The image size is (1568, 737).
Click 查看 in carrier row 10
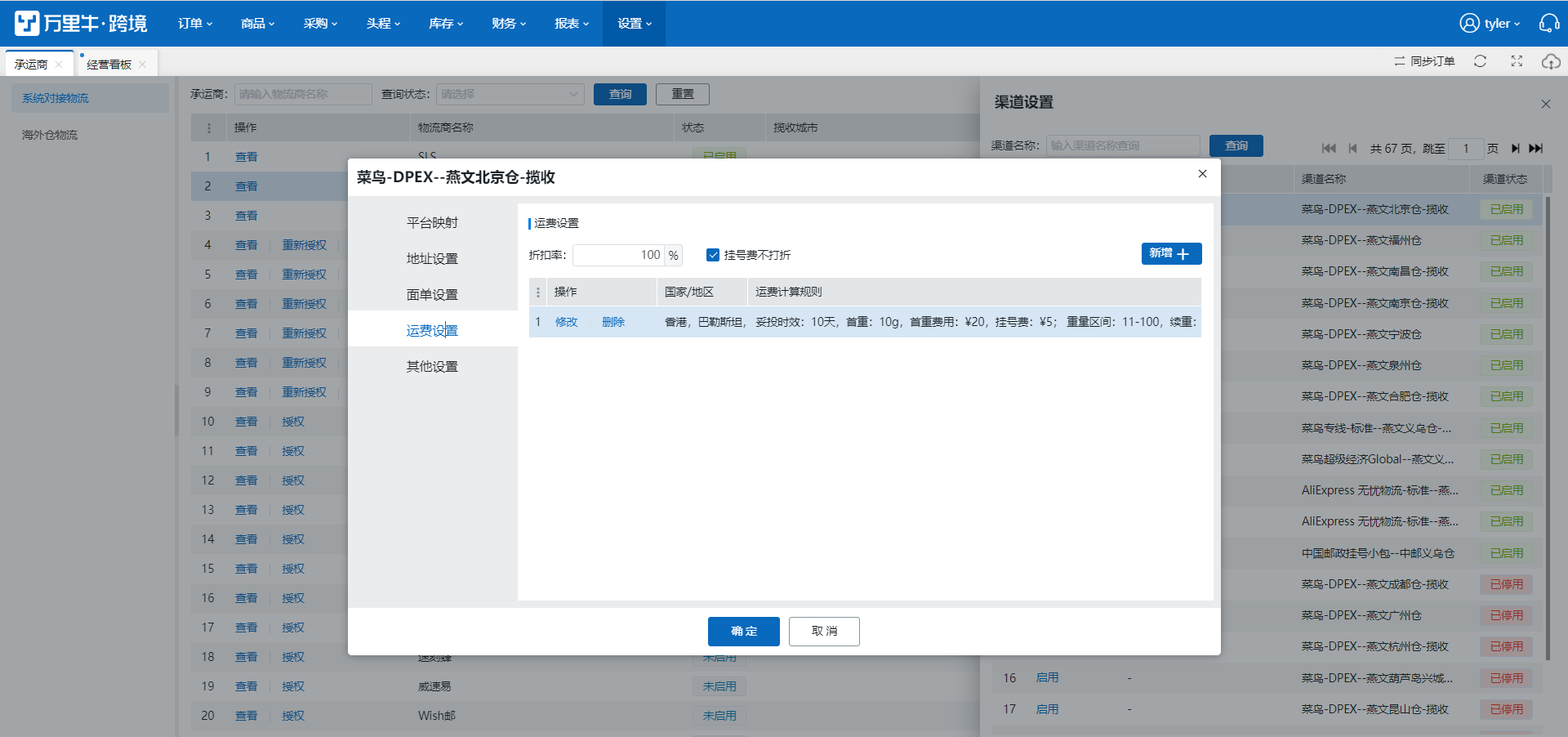tap(247, 422)
